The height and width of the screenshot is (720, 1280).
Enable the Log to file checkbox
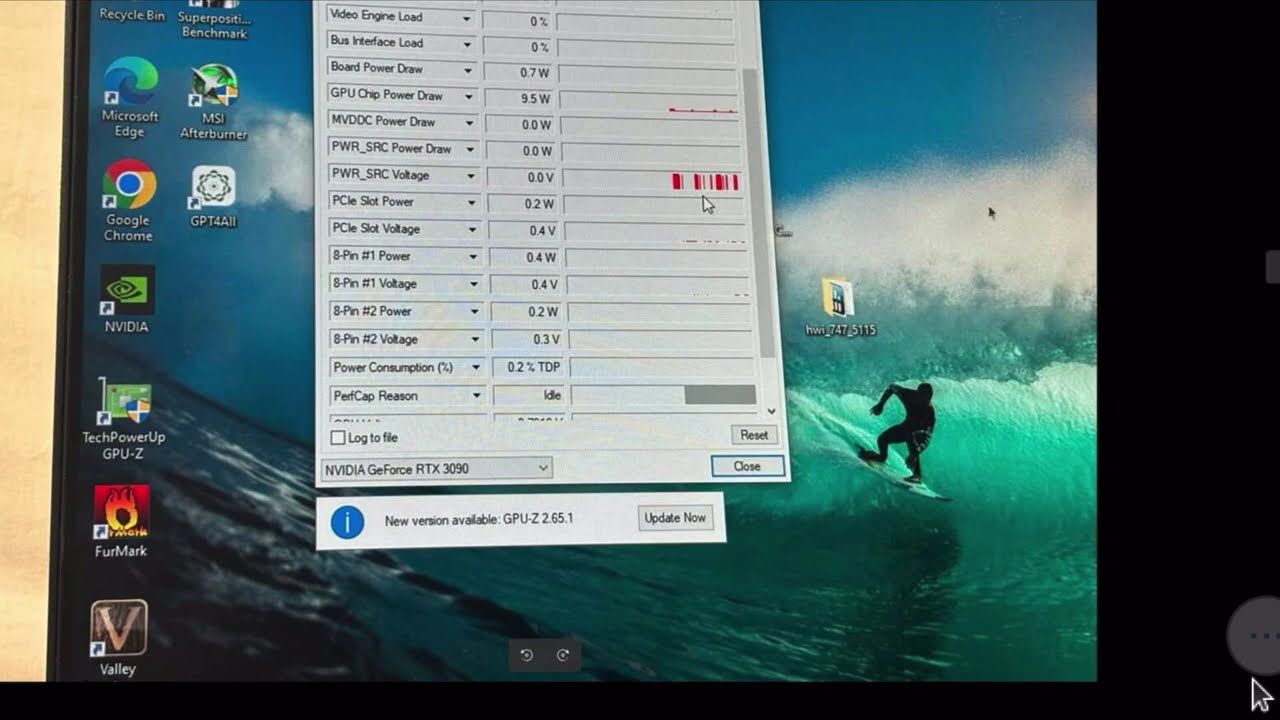[338, 438]
